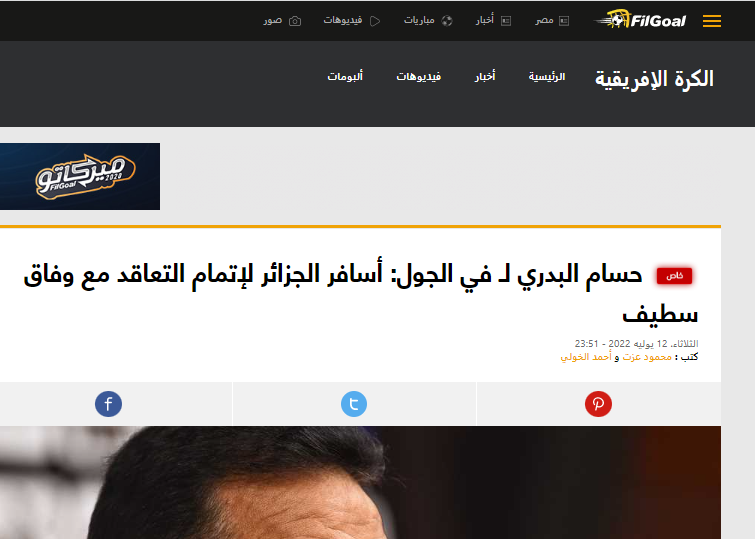Open مصر in the top navigation
Image resolution: width=755 pixels, height=539 pixels.
544,20
